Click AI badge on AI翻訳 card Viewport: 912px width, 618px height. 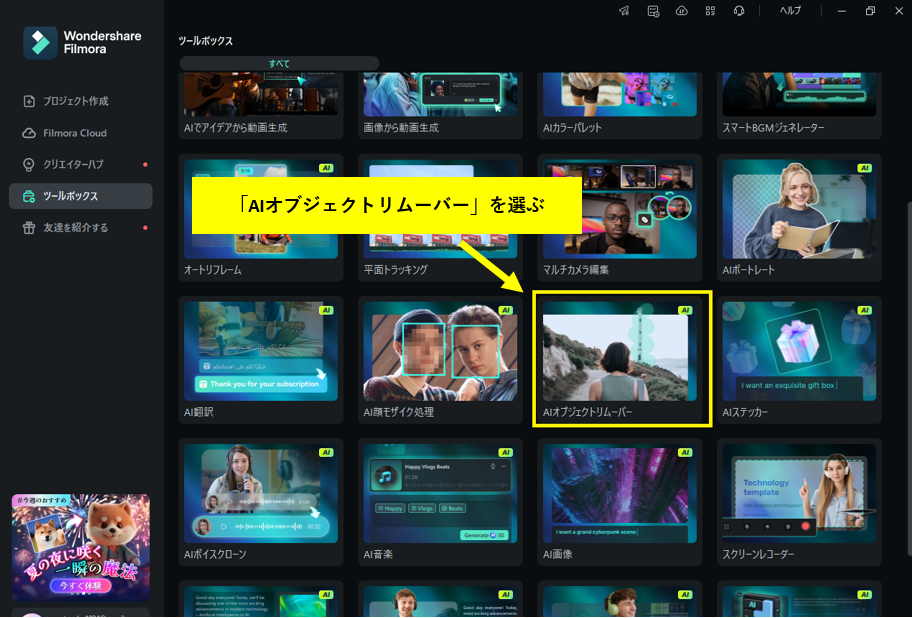326,310
